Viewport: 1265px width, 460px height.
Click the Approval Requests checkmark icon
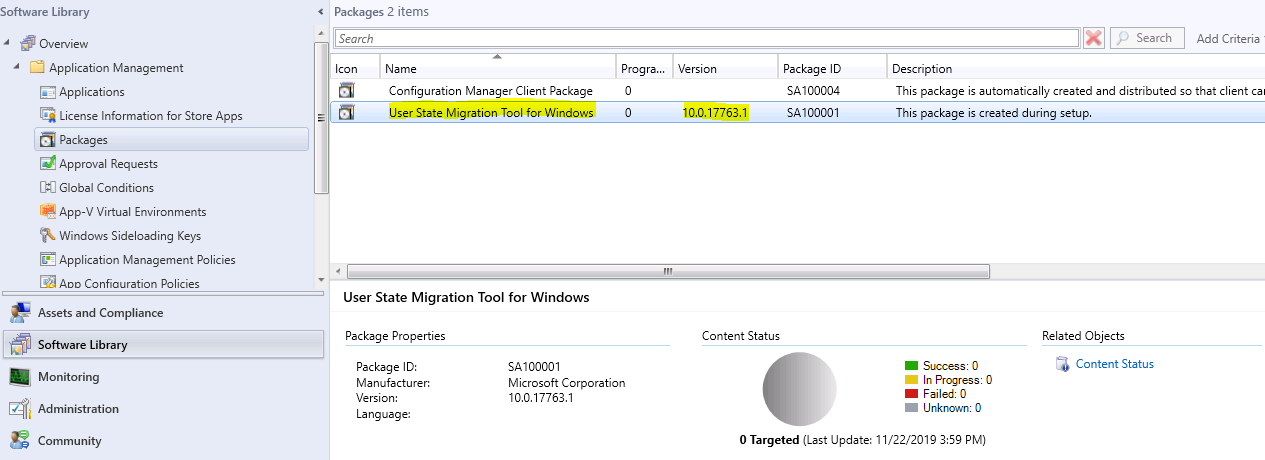tap(47, 164)
